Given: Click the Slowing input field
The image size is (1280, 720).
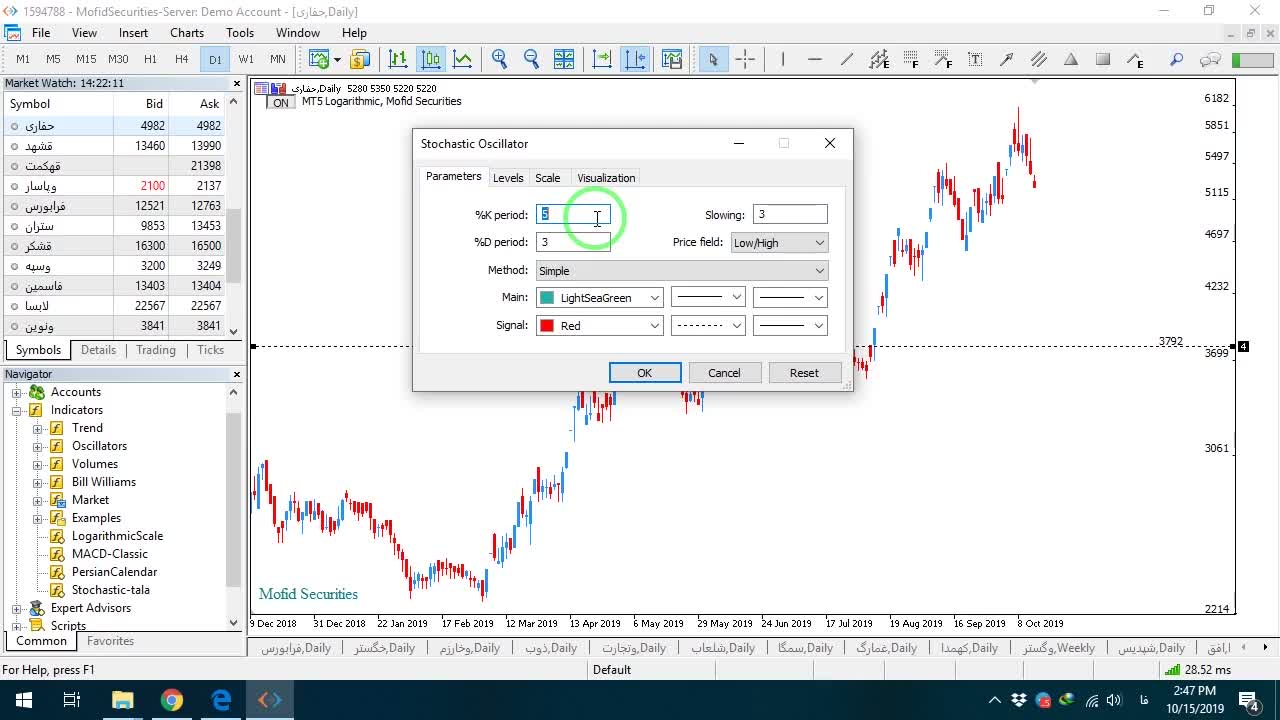Looking at the screenshot, I should pos(790,214).
